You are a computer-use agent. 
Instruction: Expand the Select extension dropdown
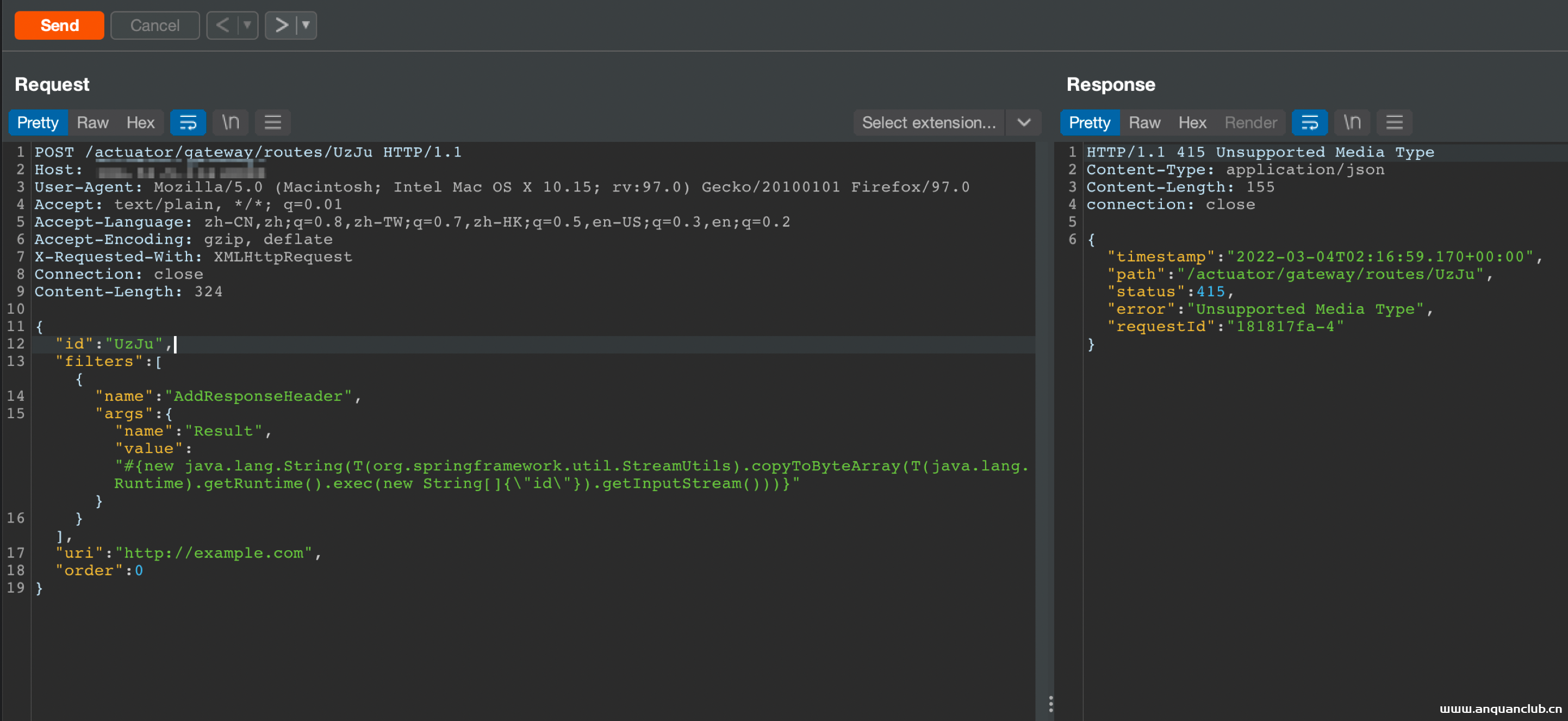click(x=1023, y=122)
